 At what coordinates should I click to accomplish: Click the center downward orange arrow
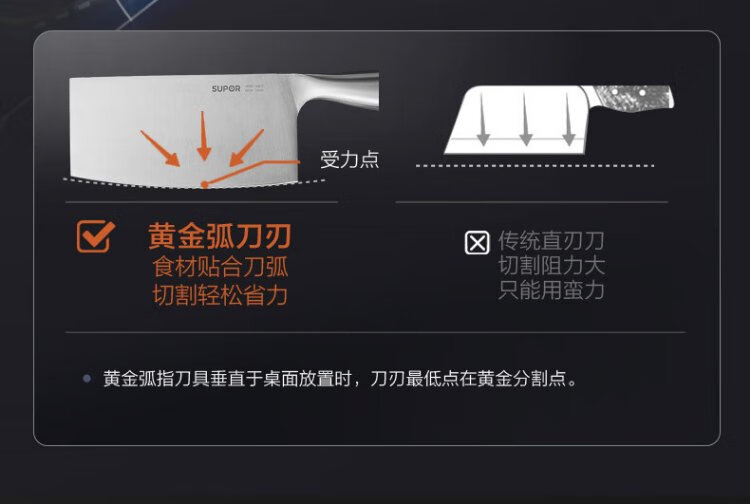(204, 136)
